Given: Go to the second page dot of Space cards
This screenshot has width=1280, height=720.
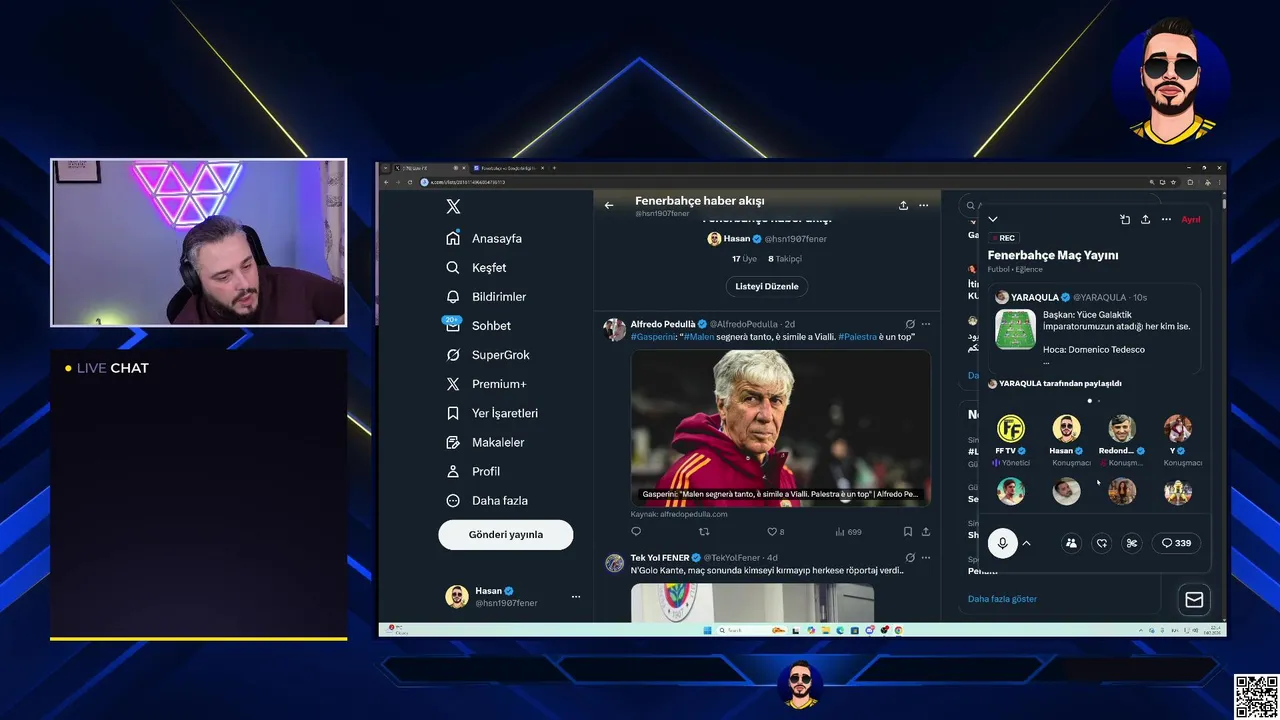Looking at the screenshot, I should tap(1099, 401).
